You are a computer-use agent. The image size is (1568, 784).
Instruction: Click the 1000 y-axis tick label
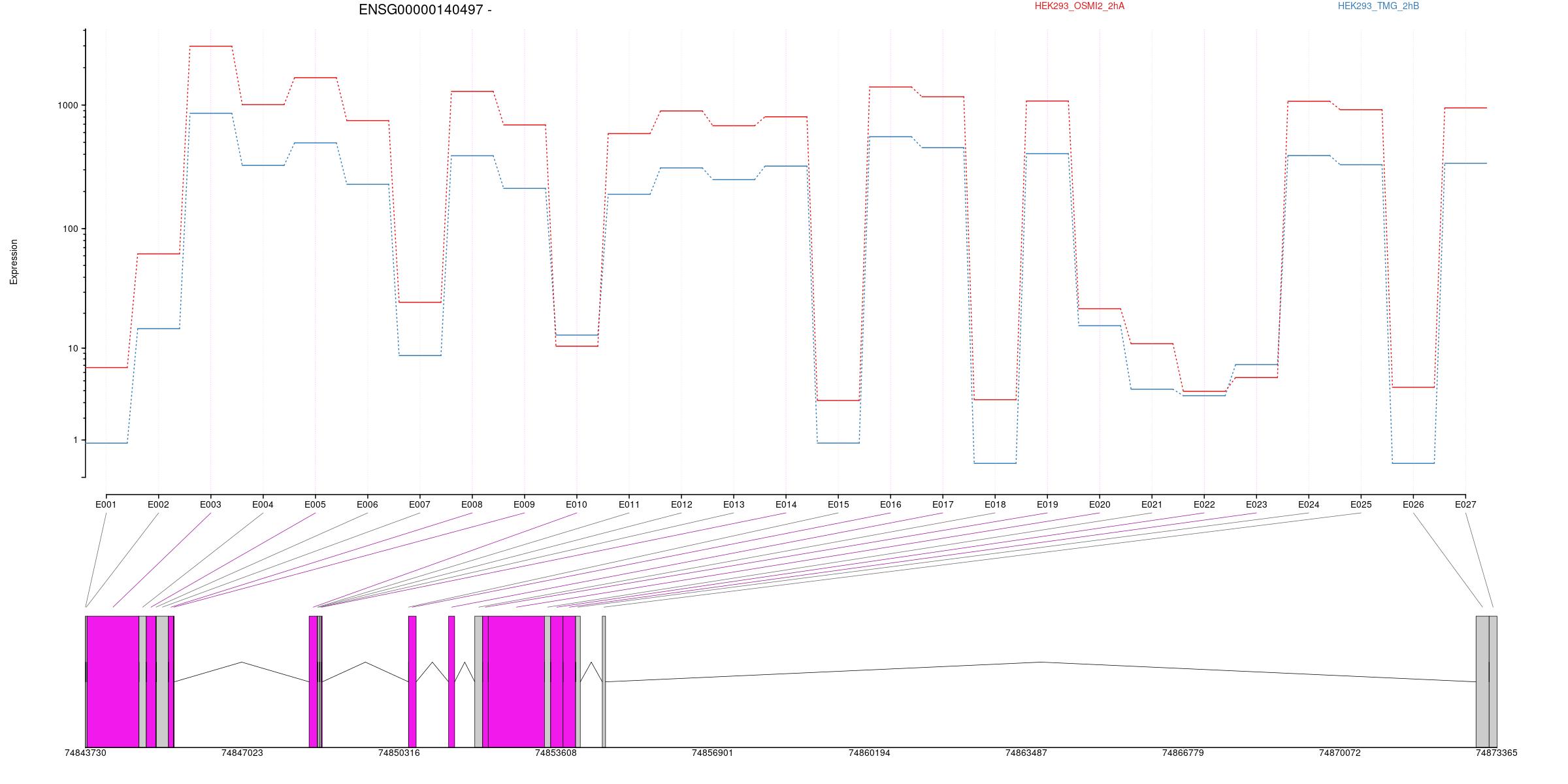pyautogui.click(x=69, y=105)
